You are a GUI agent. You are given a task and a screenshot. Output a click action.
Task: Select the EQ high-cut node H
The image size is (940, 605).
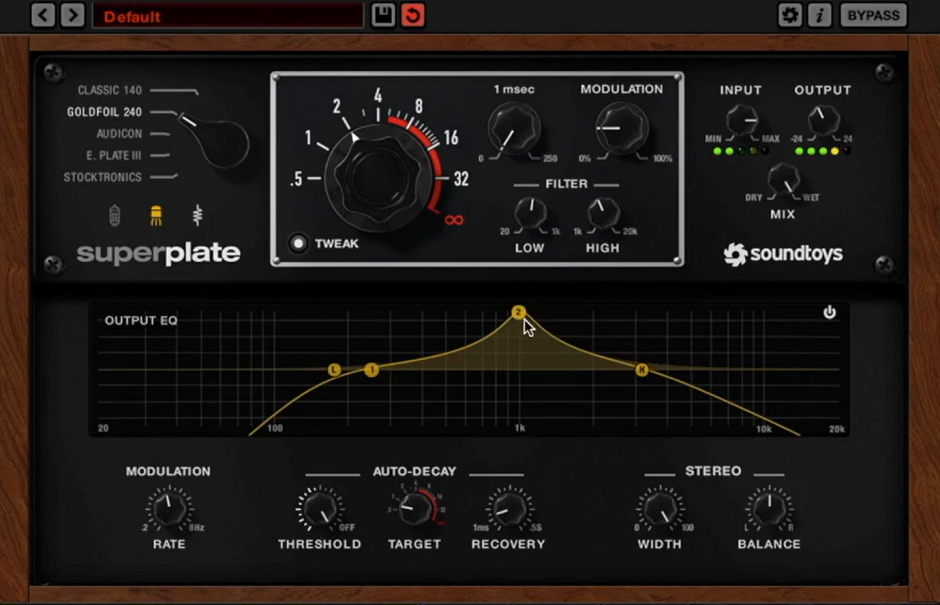641,370
